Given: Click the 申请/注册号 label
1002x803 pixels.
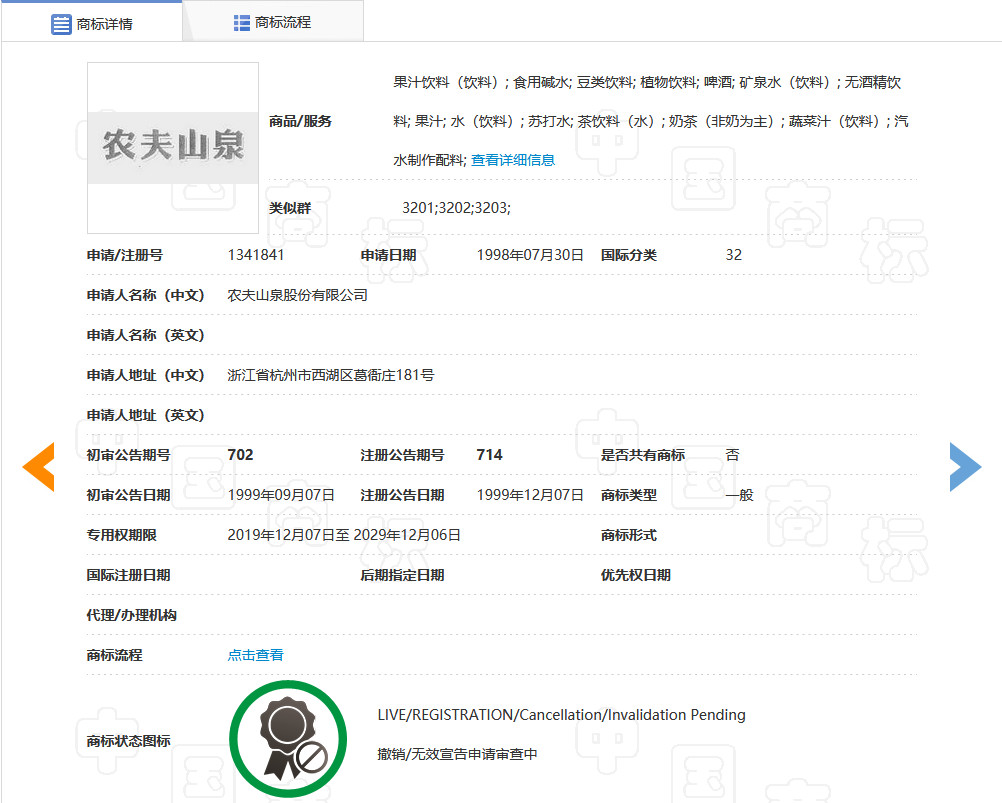Looking at the screenshot, I should coord(125,256).
